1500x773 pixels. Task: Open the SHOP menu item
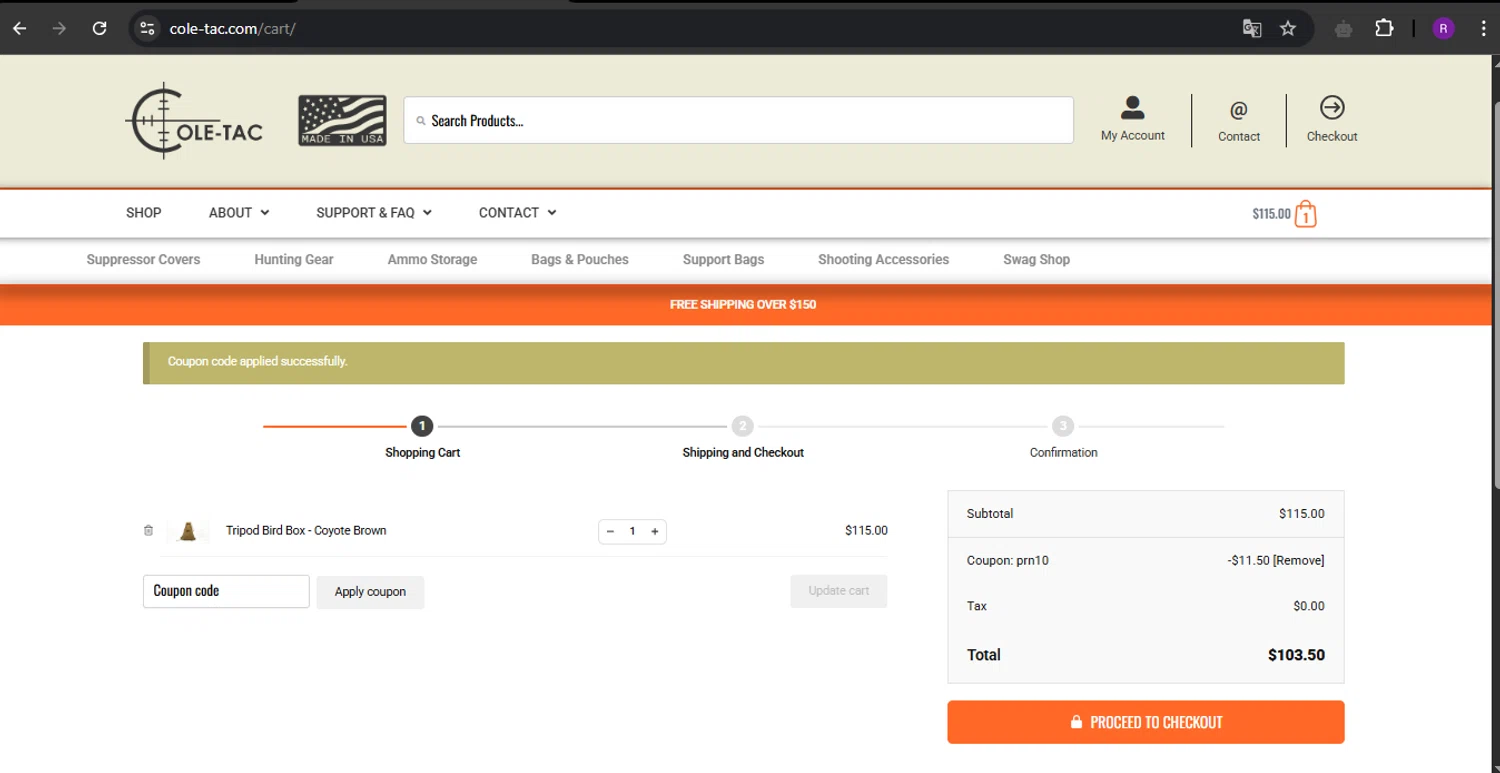pos(144,212)
